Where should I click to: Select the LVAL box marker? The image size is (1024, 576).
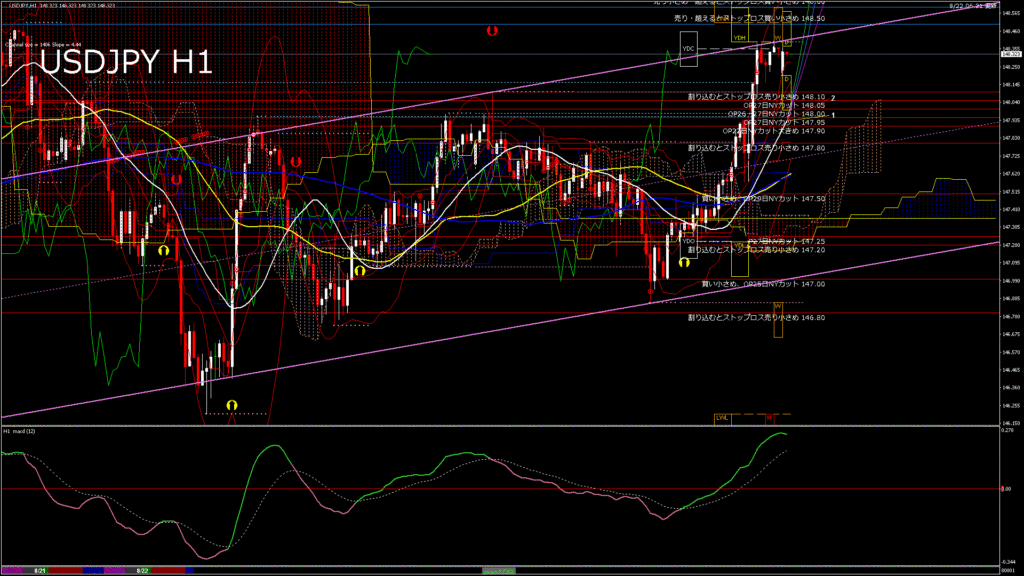click(722, 417)
